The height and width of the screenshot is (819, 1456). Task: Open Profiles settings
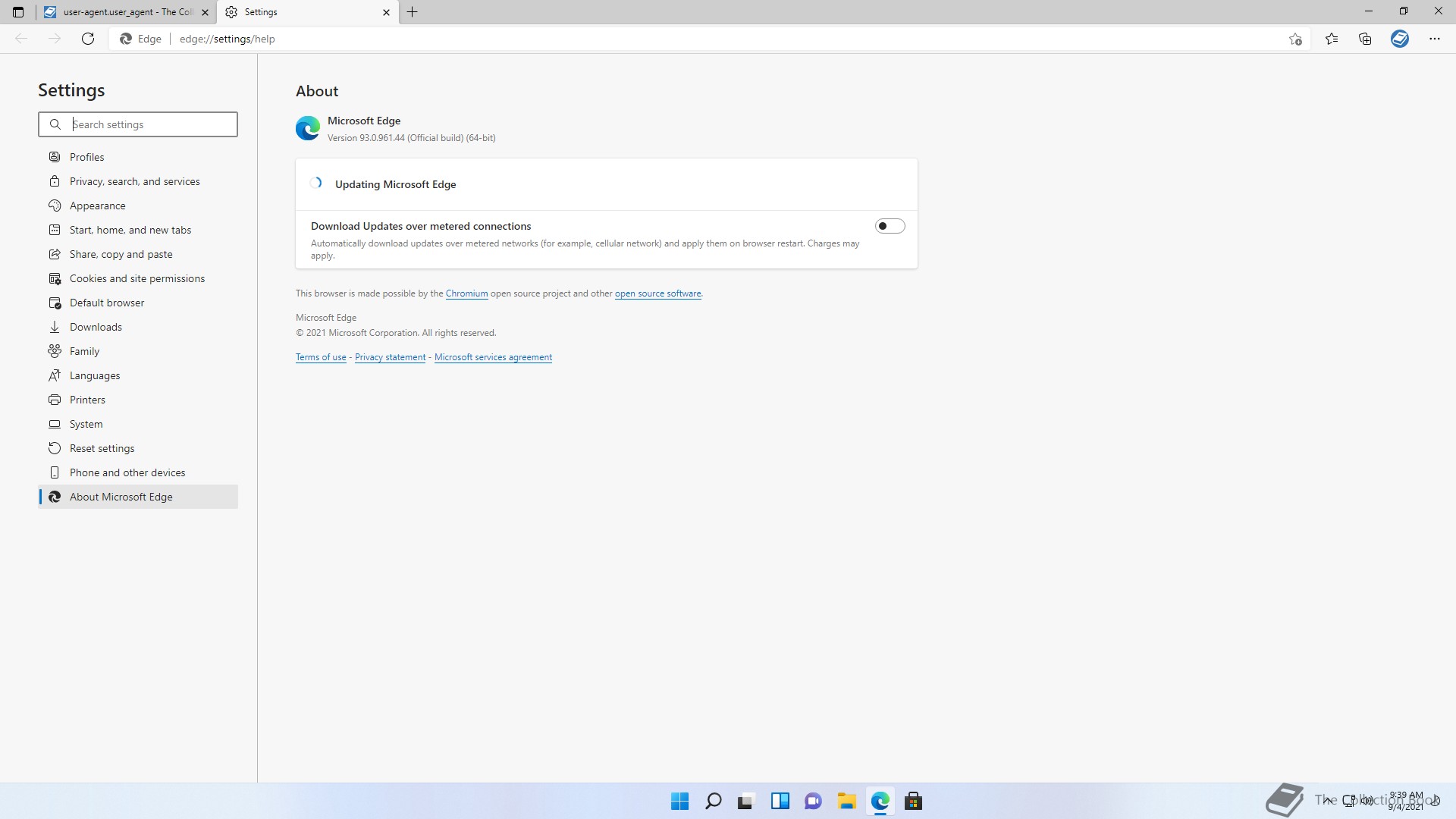(138, 157)
